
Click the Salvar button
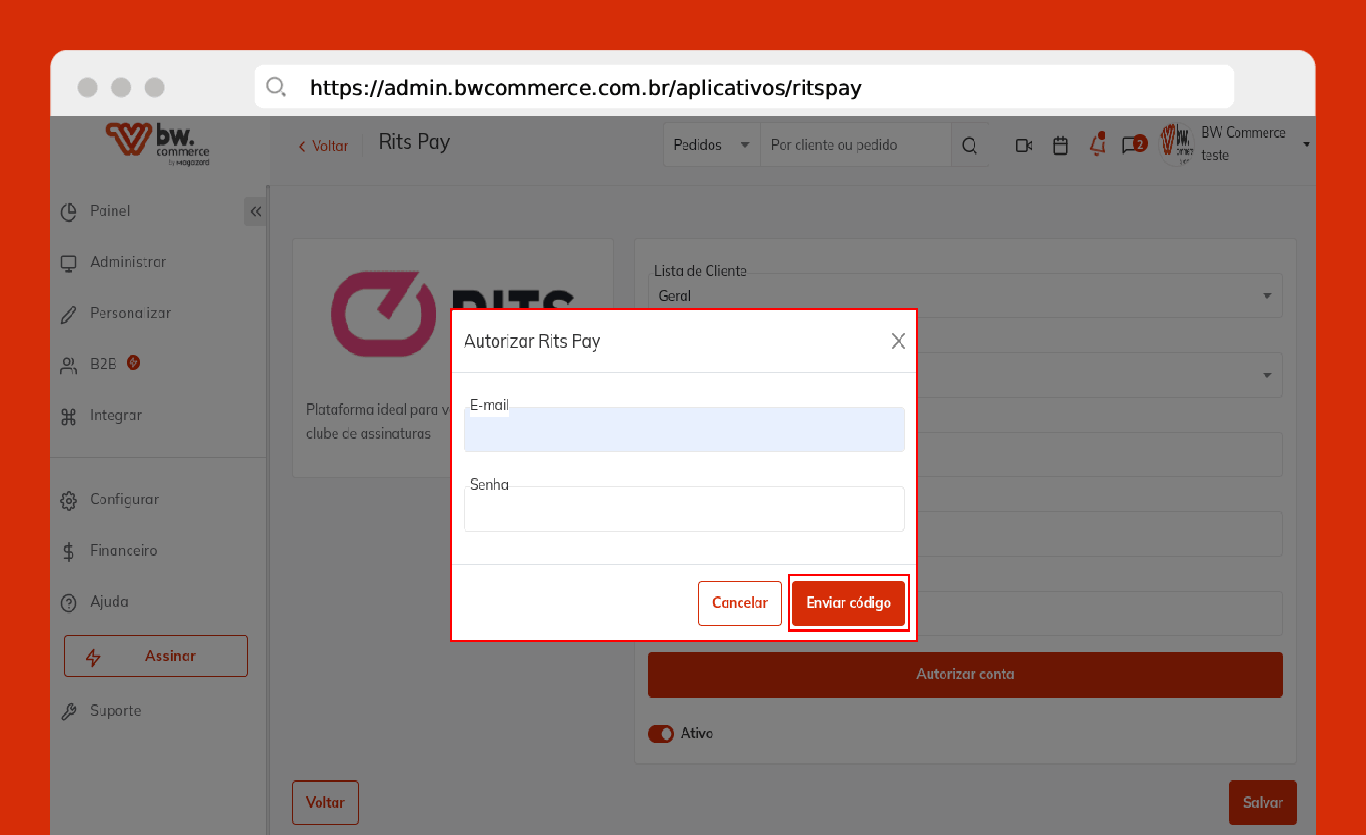click(x=1263, y=803)
